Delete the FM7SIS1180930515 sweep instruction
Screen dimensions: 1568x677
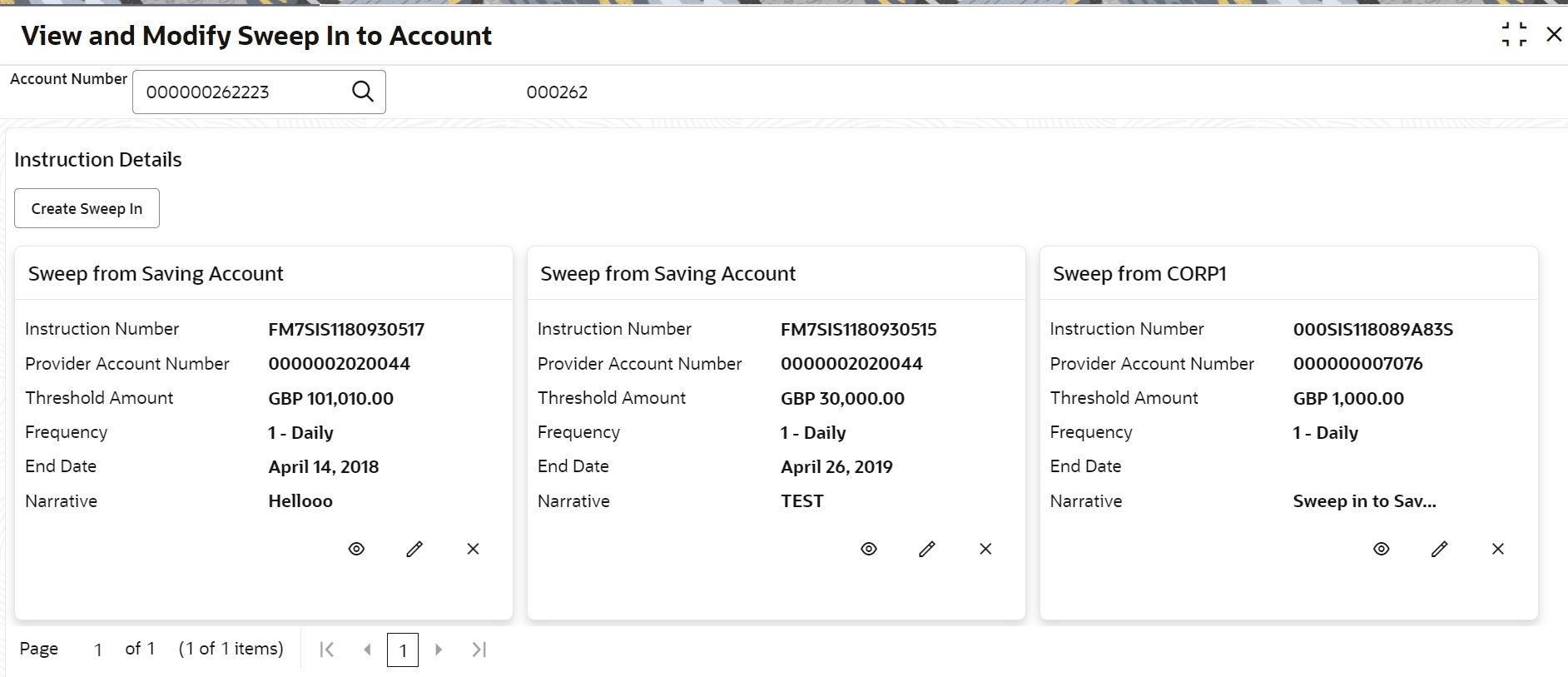pos(985,549)
